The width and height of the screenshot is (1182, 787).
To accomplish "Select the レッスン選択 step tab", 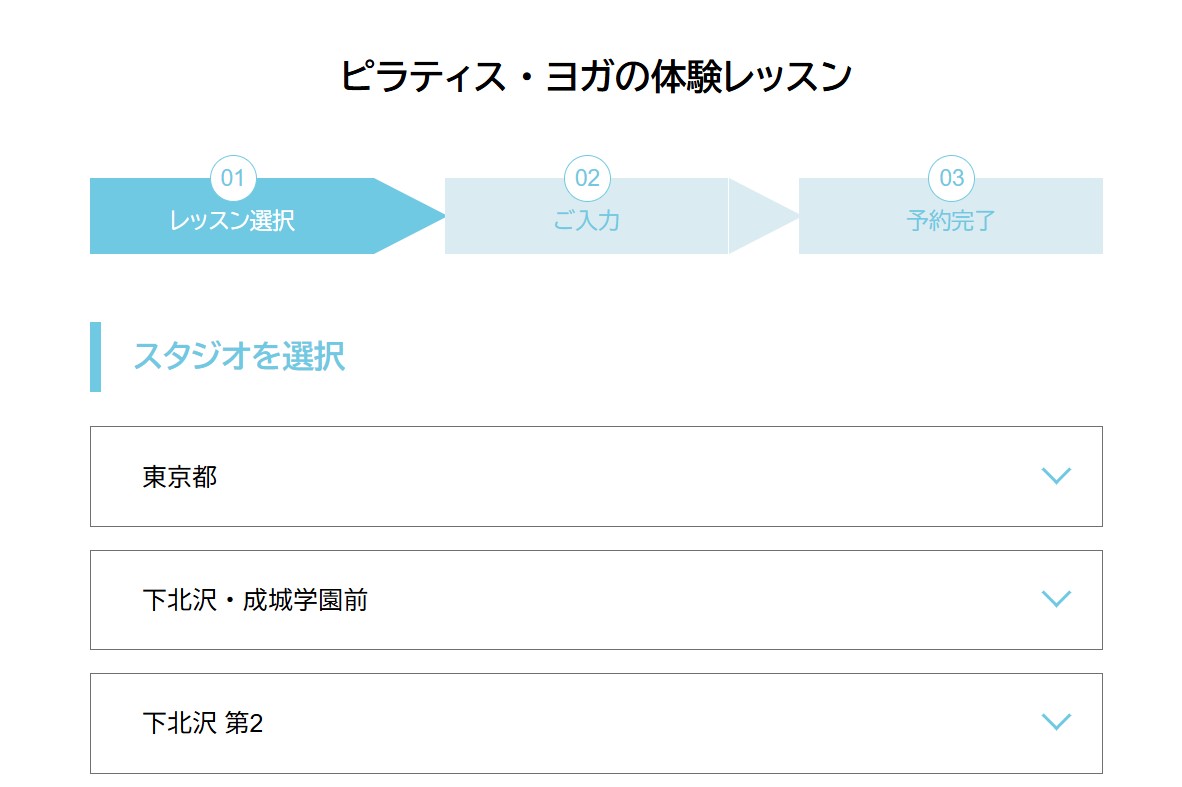I will pos(232,221).
